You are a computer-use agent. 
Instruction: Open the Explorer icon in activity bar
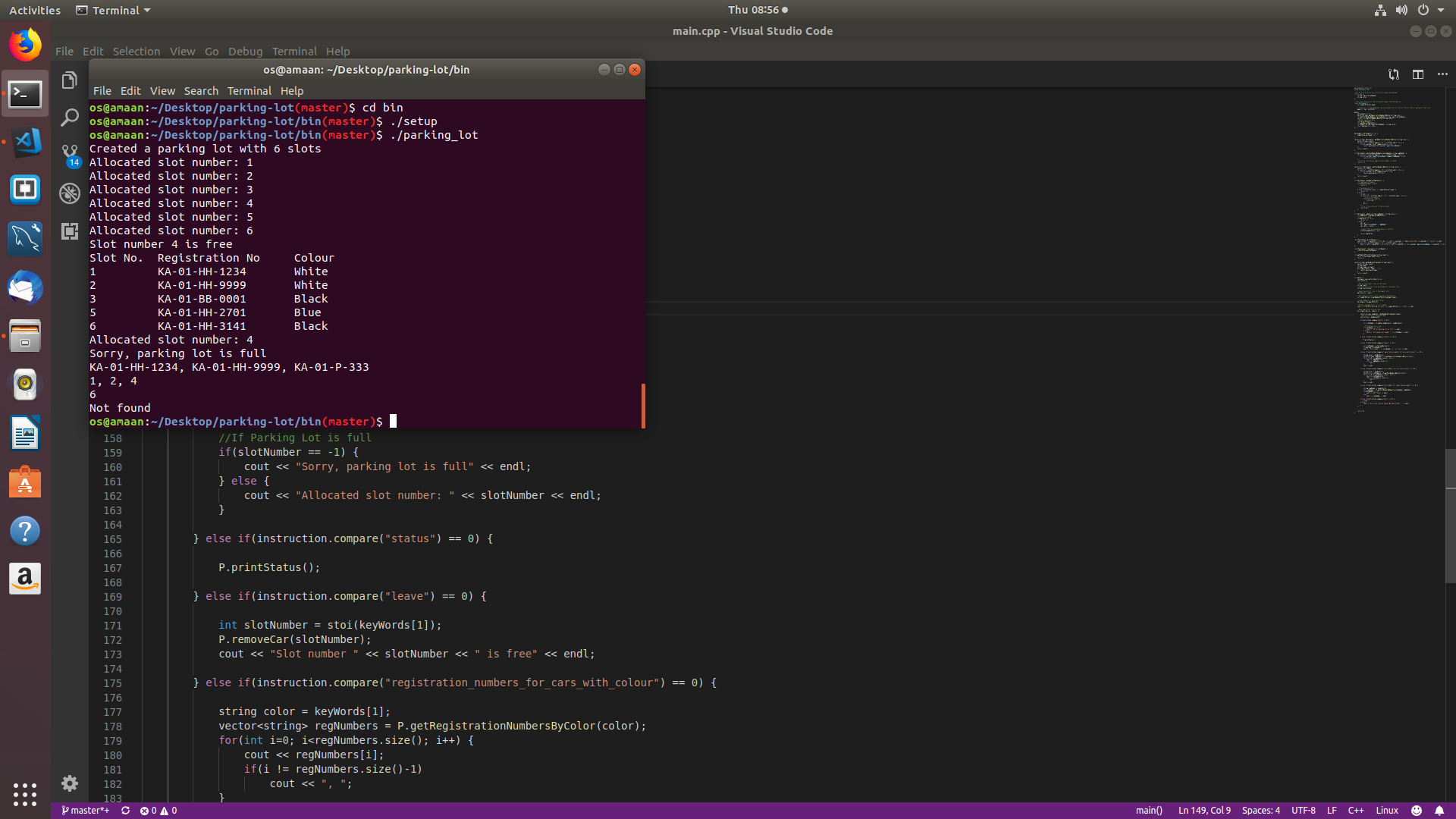click(x=69, y=80)
